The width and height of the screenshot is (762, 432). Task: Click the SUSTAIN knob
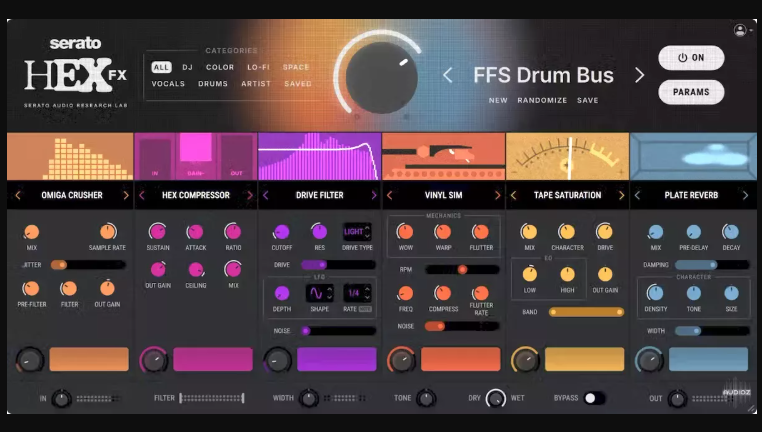tap(157, 232)
